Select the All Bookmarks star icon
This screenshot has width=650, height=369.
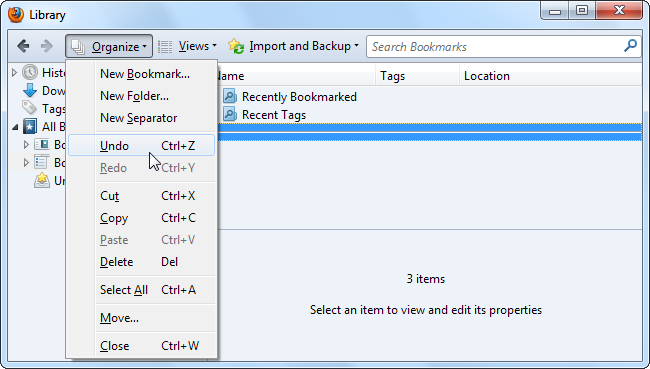(30, 126)
